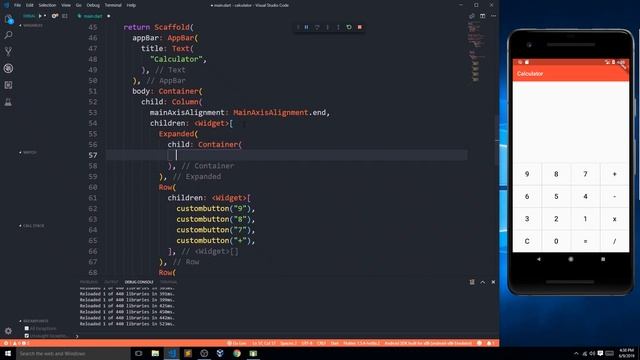Open the View menu
The height and width of the screenshot is (360, 640).
(66, 5)
